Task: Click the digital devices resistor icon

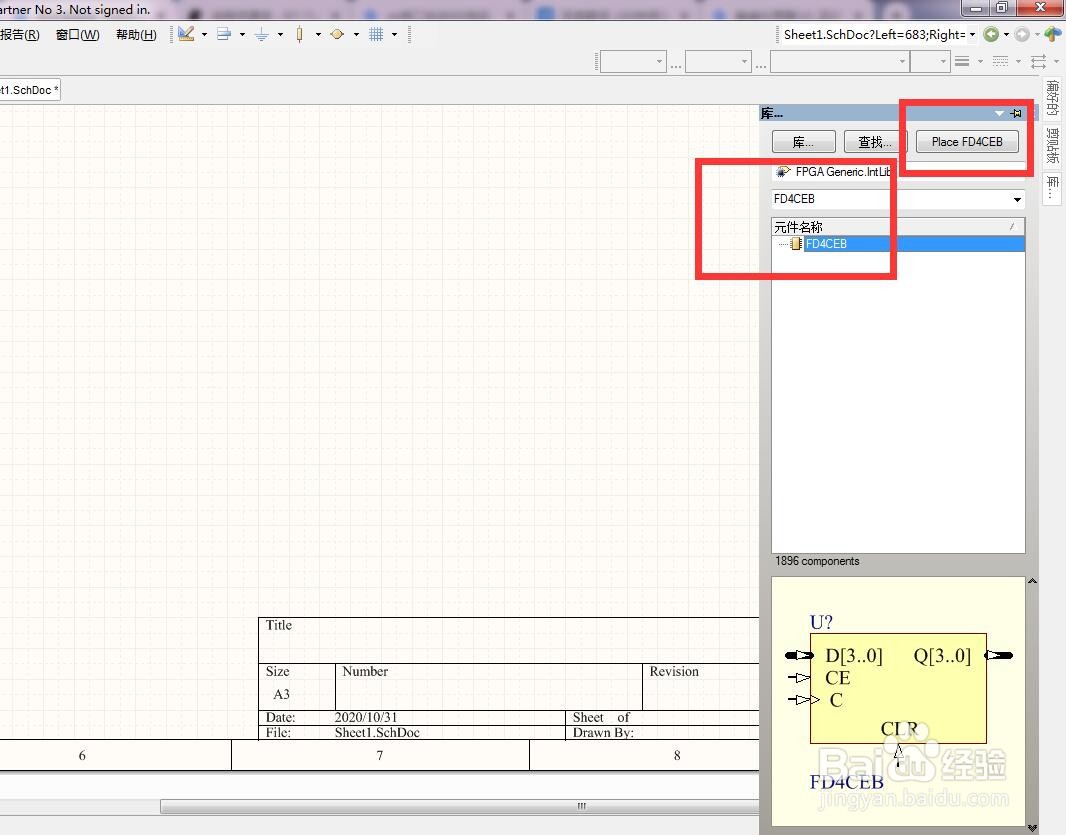Action: coord(300,34)
